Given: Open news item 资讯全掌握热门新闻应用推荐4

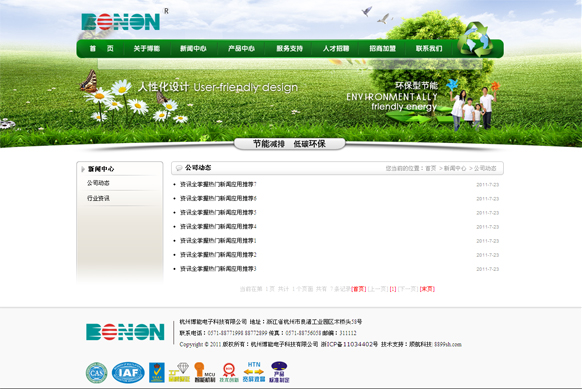Looking at the screenshot, I should click(218, 227).
